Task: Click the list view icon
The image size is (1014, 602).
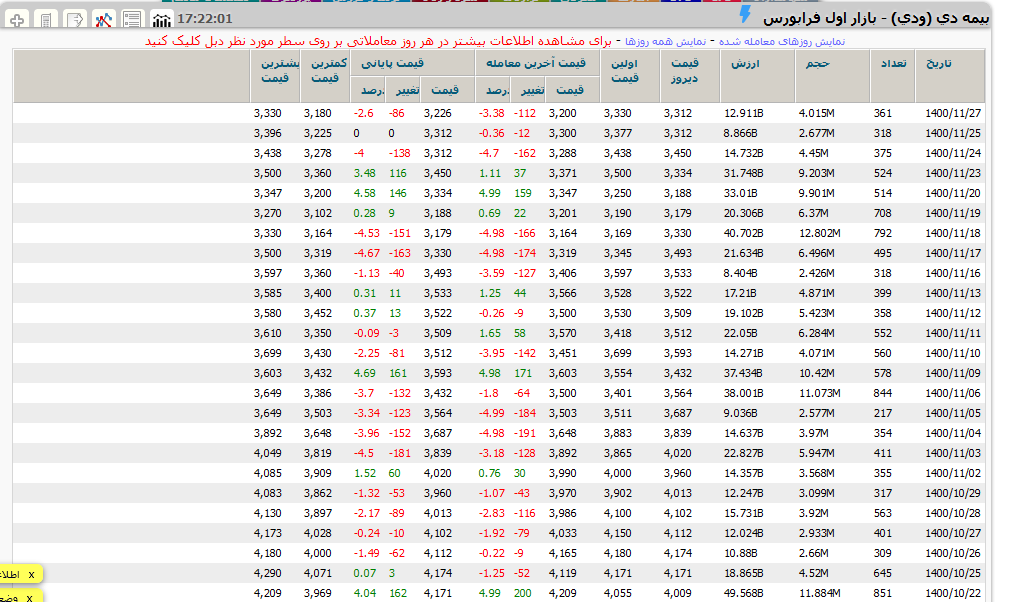Action: point(132,19)
